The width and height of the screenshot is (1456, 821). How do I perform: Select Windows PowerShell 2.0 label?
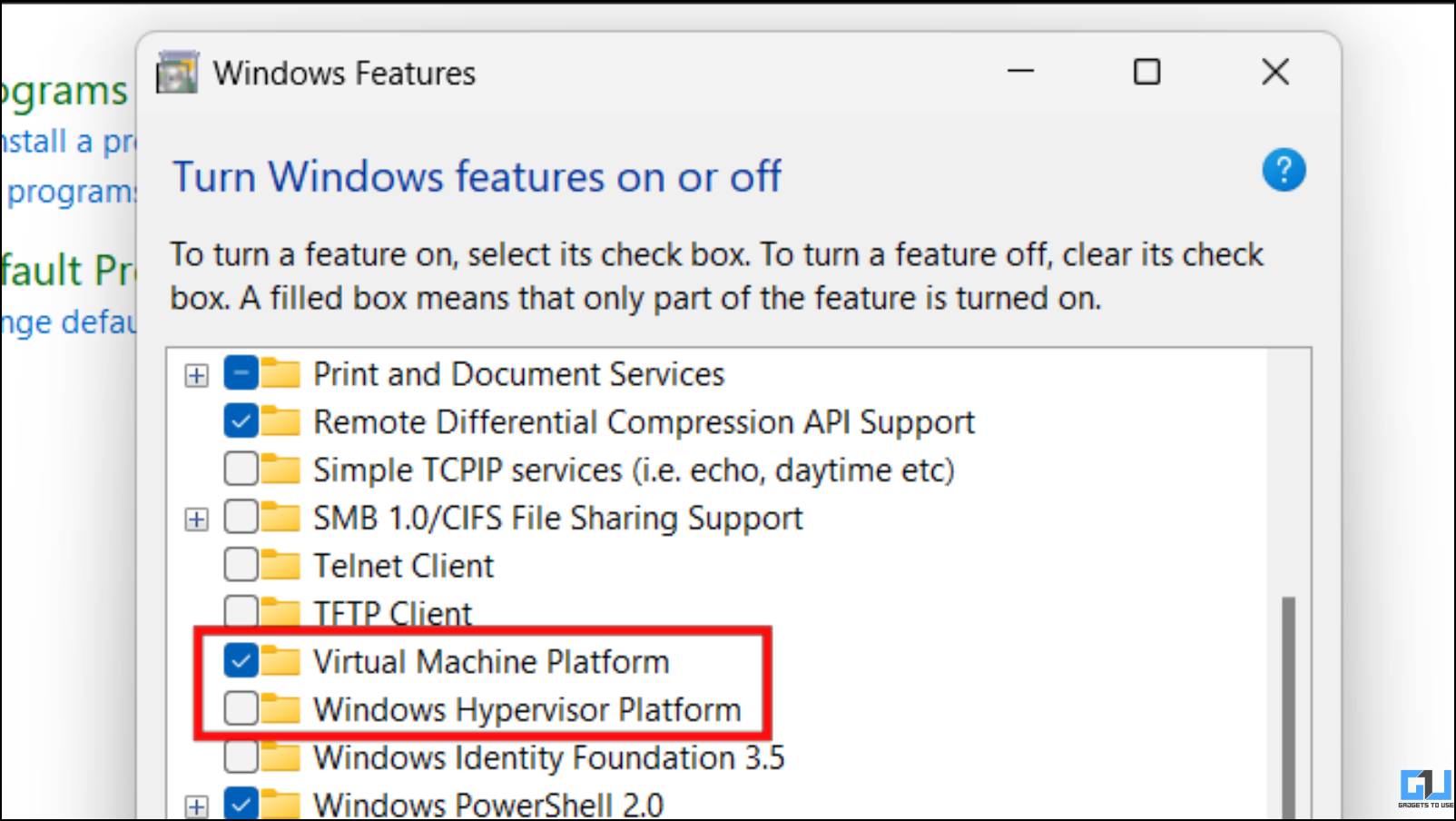pyautogui.click(x=488, y=805)
